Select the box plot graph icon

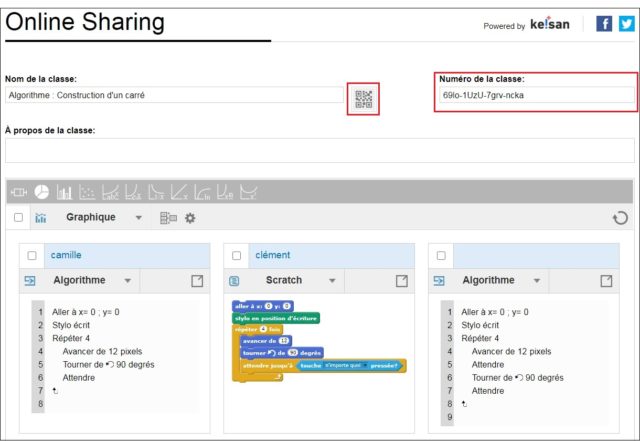(x=19, y=192)
